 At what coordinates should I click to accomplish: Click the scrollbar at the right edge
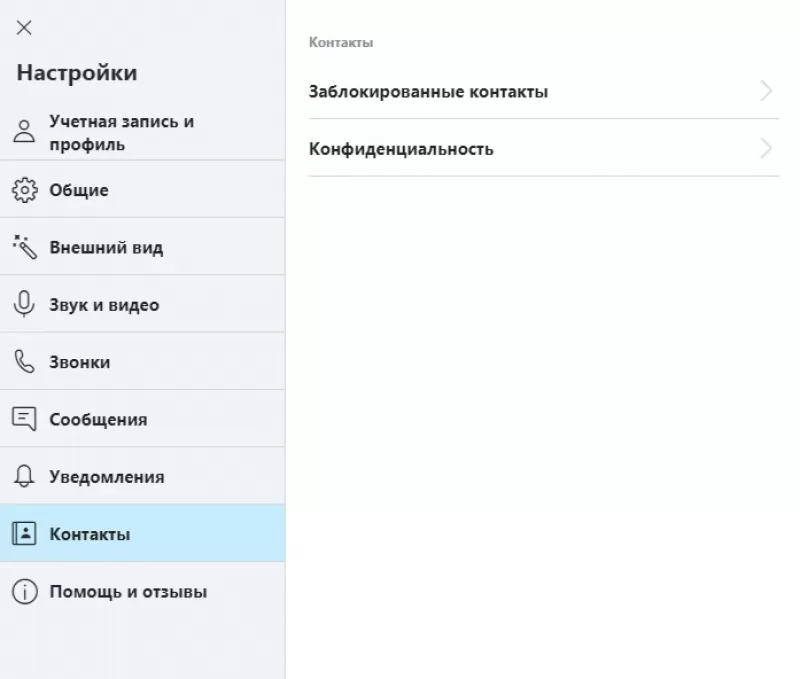(x=796, y=340)
